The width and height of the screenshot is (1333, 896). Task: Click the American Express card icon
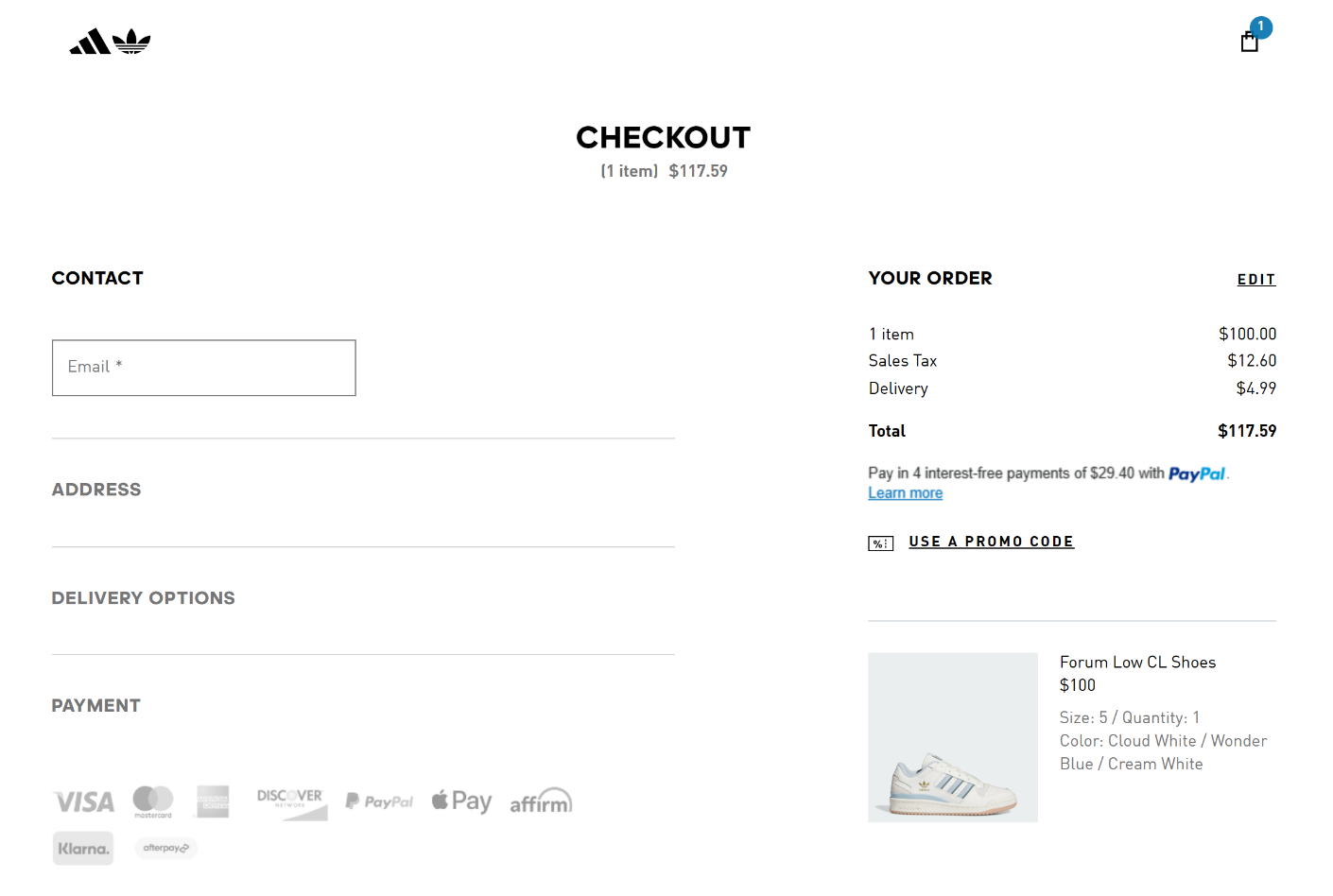click(214, 801)
